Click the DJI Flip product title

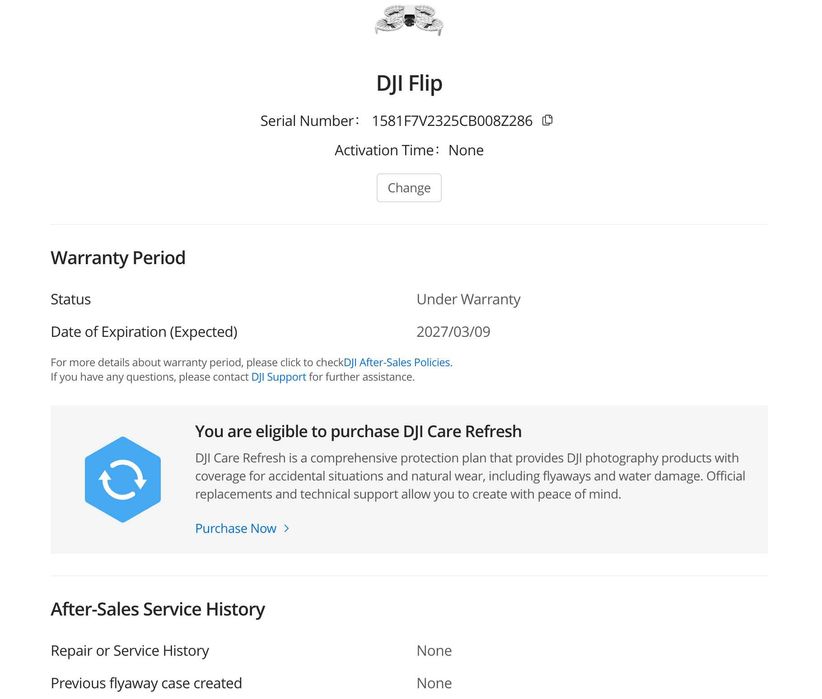pyautogui.click(x=409, y=83)
